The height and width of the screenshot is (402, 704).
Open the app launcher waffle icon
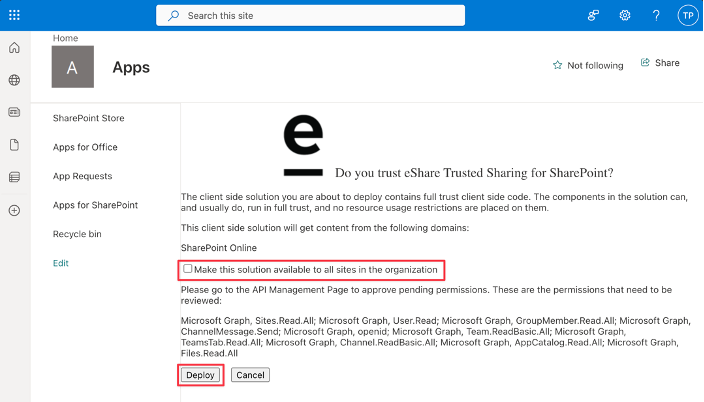pos(14,15)
